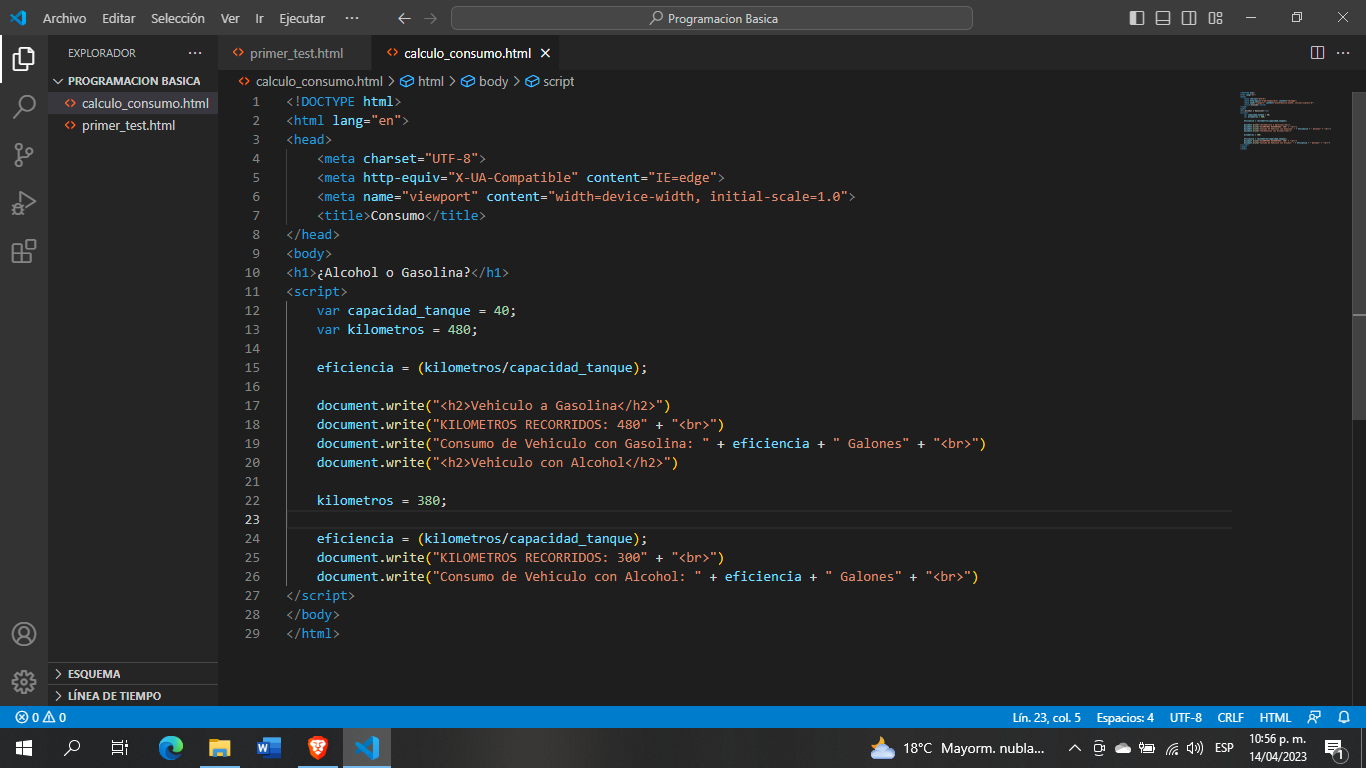Open Microsoft Edge from the taskbar
Viewport: 1366px width, 768px height.
(171, 747)
